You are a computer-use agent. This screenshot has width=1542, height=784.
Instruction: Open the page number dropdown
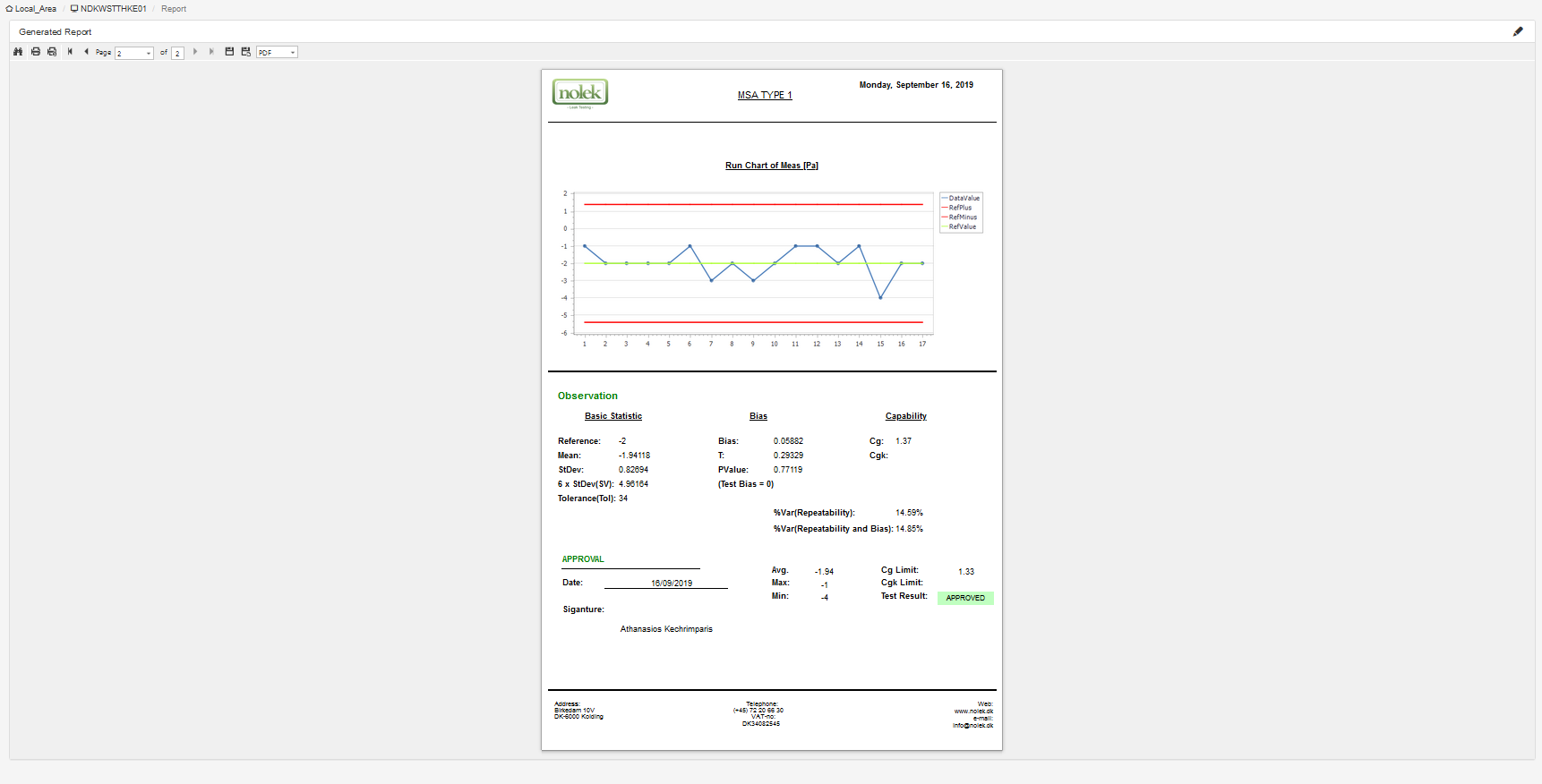pos(134,53)
